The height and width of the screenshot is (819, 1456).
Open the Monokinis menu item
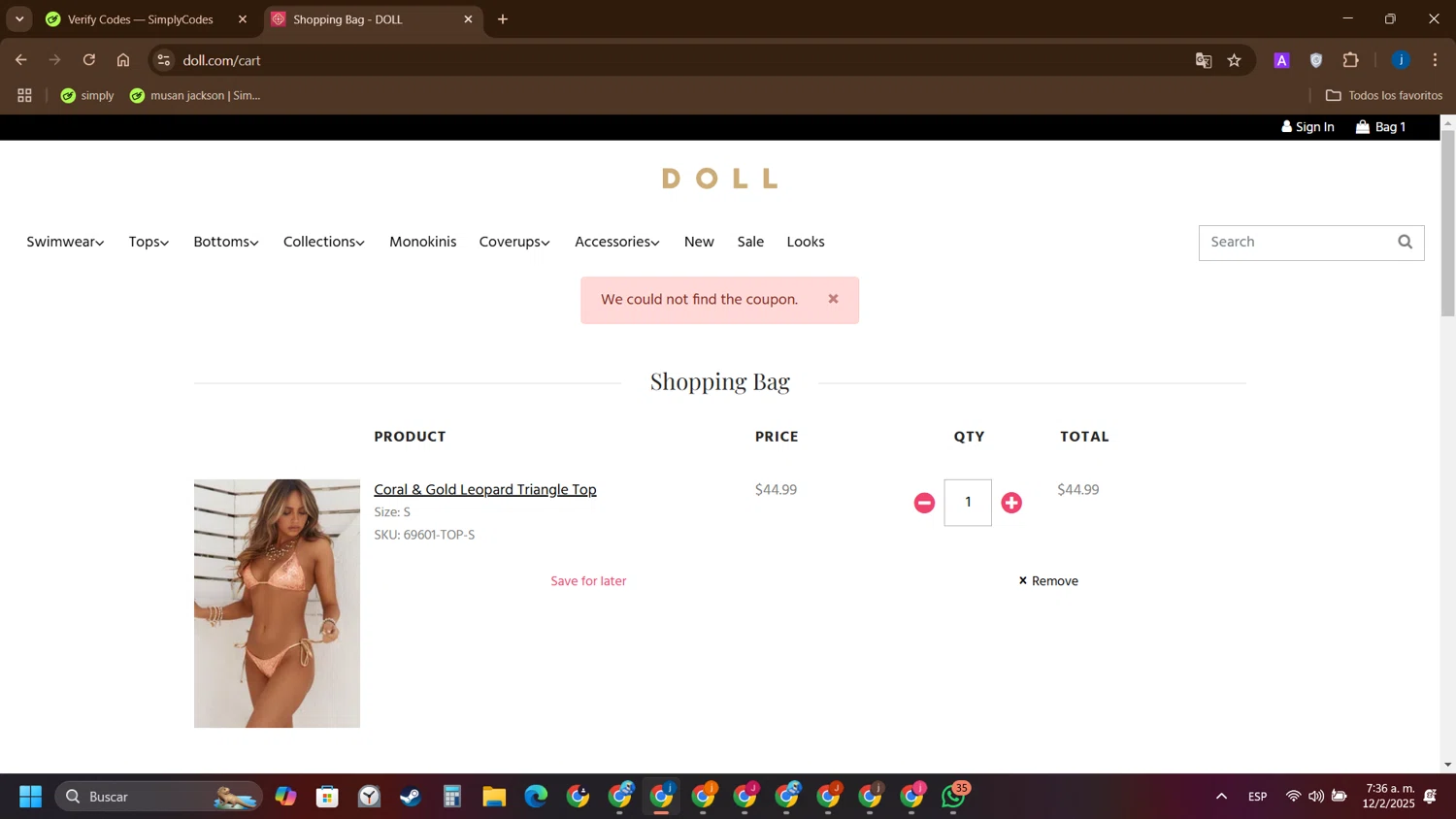pos(422,242)
